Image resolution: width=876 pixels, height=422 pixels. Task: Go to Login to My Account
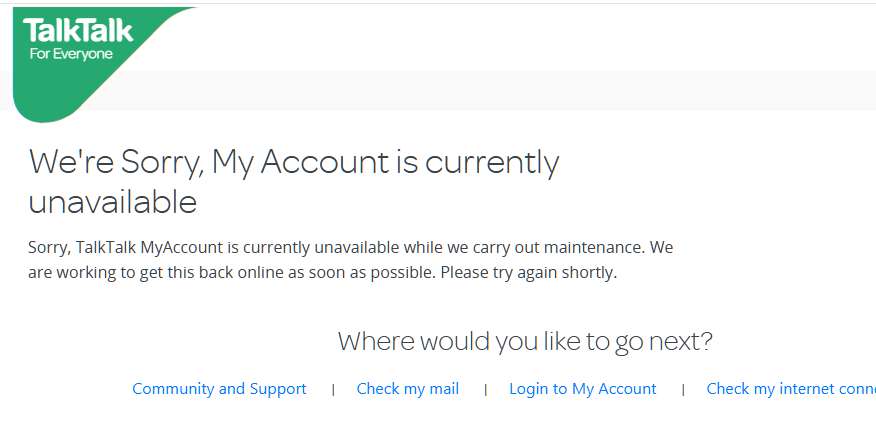pos(582,389)
